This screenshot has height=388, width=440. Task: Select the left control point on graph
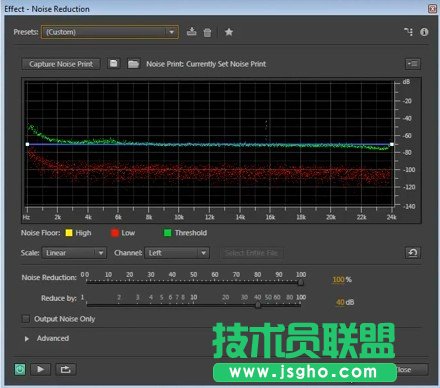(27, 144)
